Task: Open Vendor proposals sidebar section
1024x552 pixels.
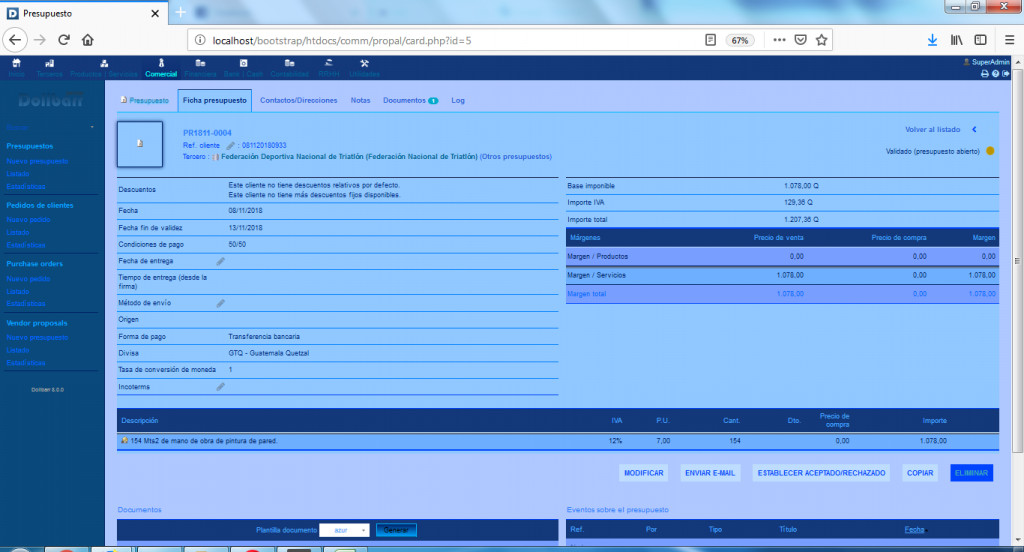Action: [37, 323]
